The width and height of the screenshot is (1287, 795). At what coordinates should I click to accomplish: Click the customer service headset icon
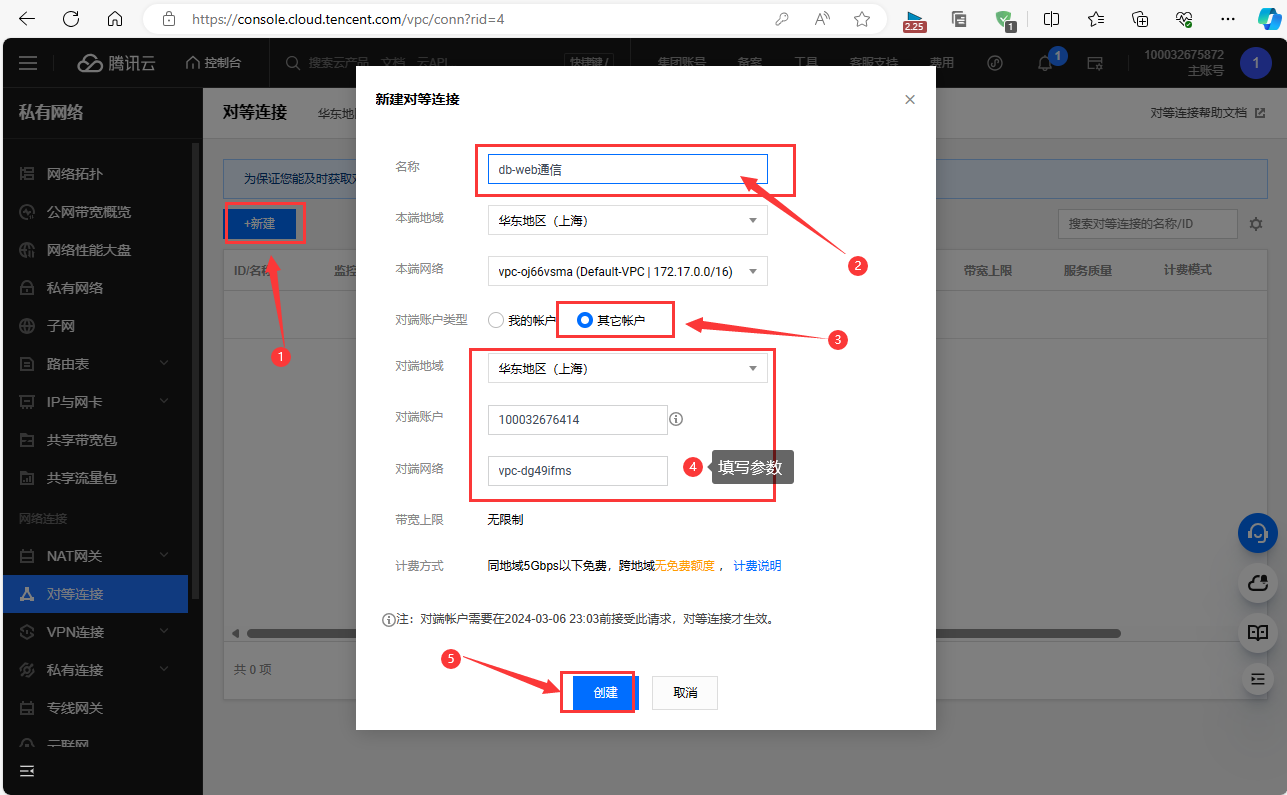1257,532
